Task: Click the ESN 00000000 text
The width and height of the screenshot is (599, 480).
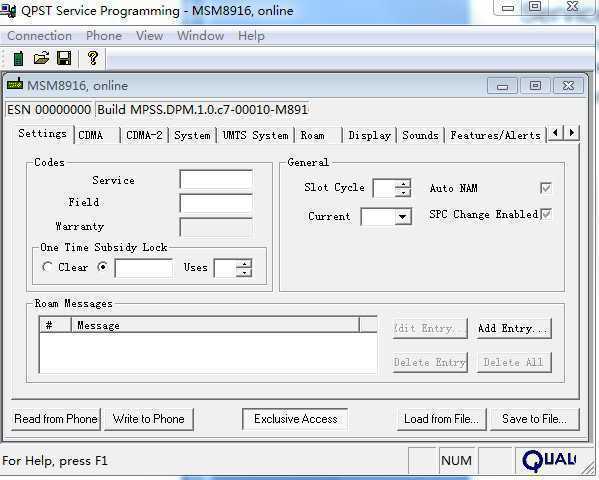Action: tap(49, 110)
